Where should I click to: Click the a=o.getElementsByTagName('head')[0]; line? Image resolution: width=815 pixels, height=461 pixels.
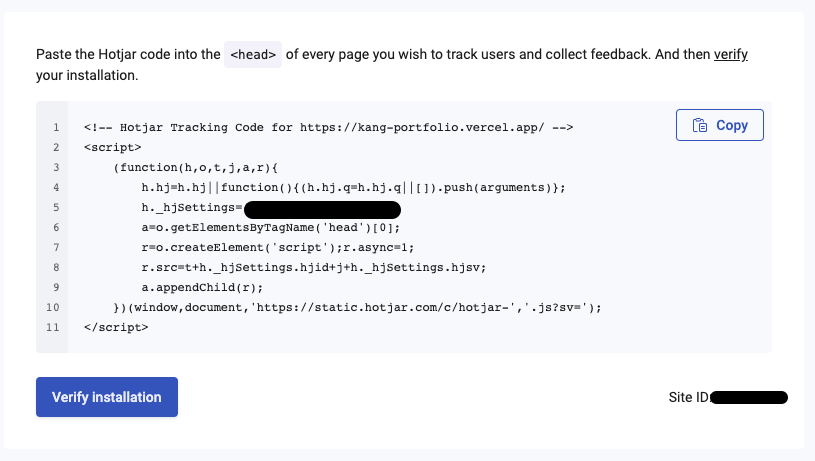pyautogui.click(x=270, y=227)
